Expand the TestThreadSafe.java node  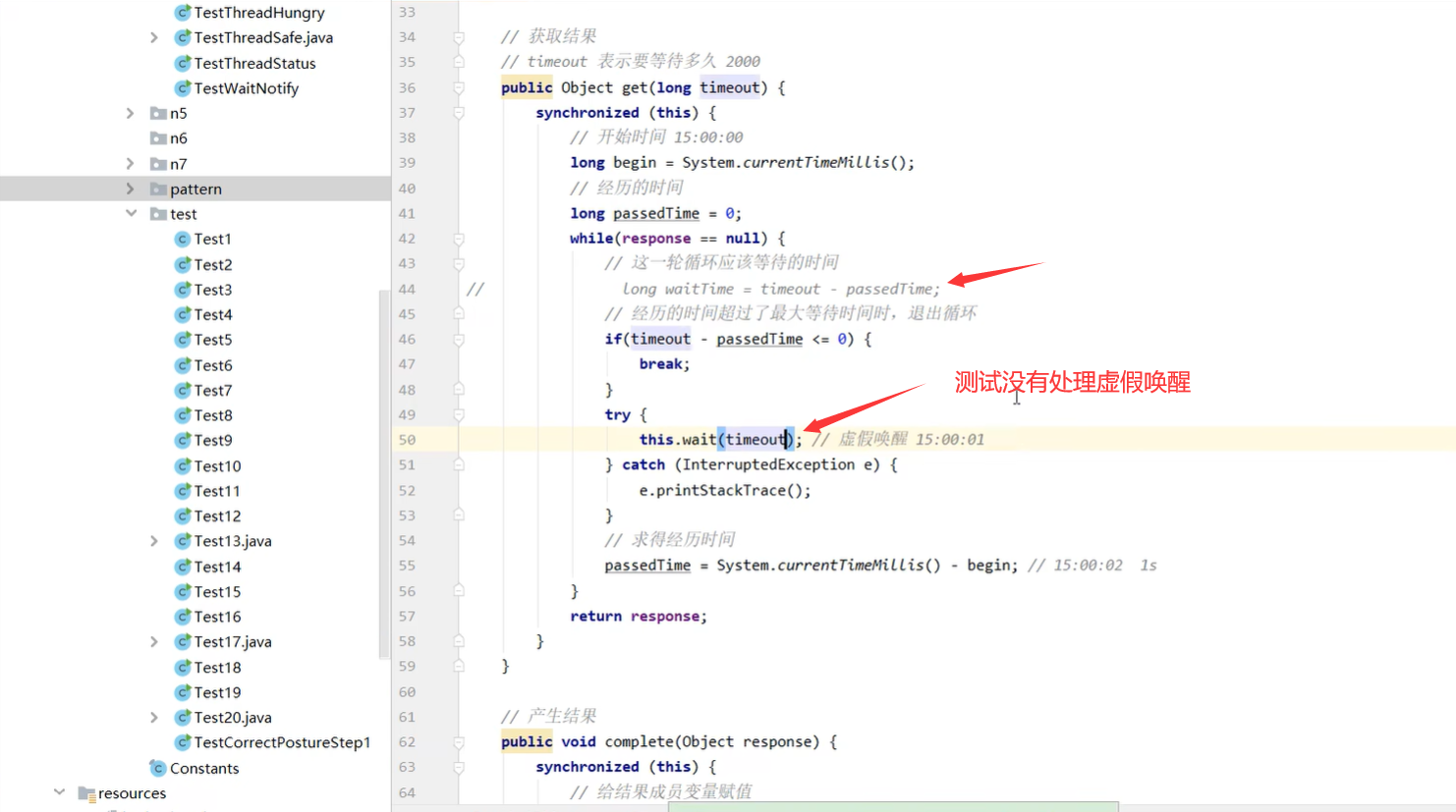154,37
